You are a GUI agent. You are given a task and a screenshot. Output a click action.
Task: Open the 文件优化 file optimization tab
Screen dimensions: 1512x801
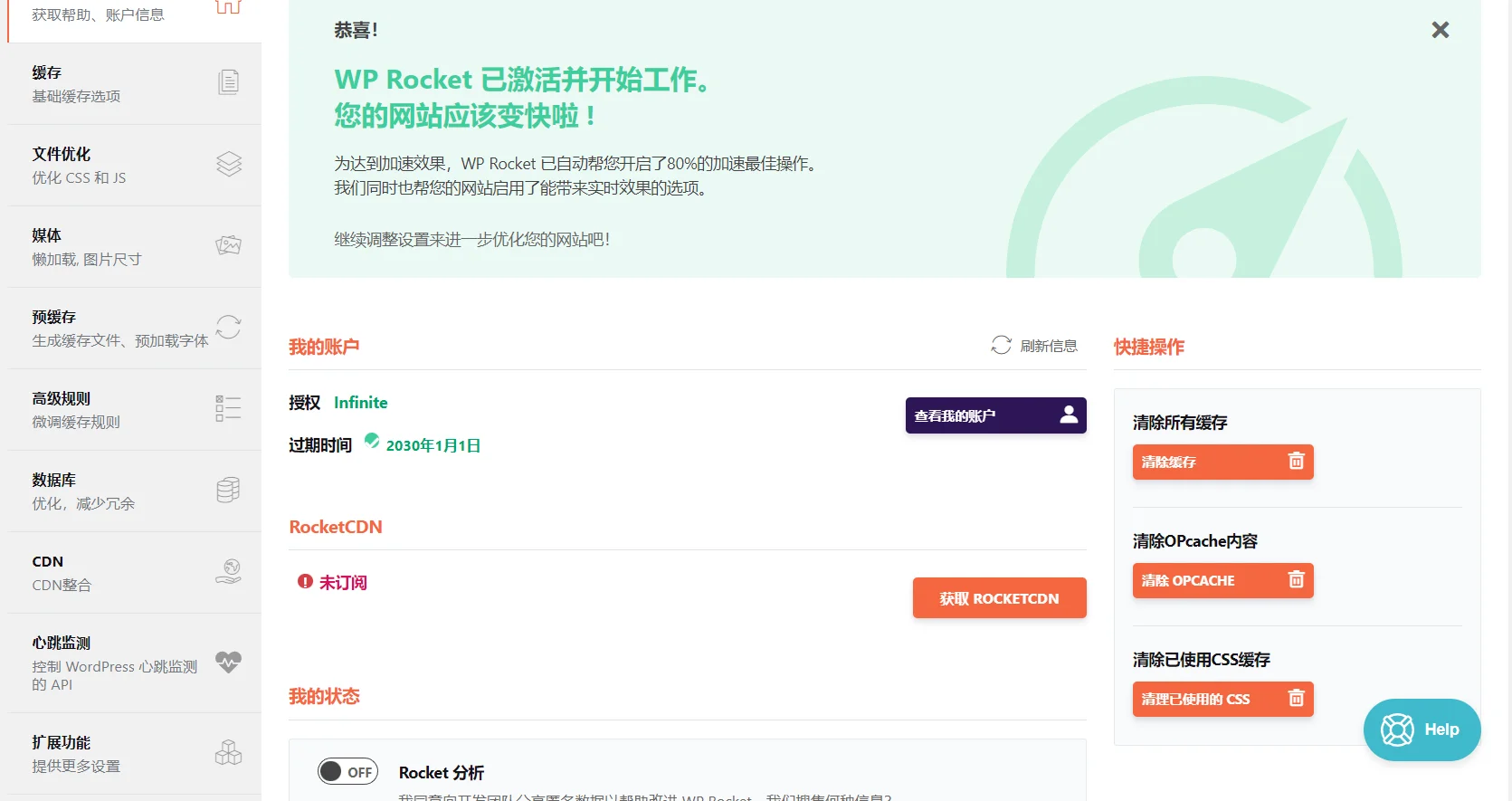134,166
